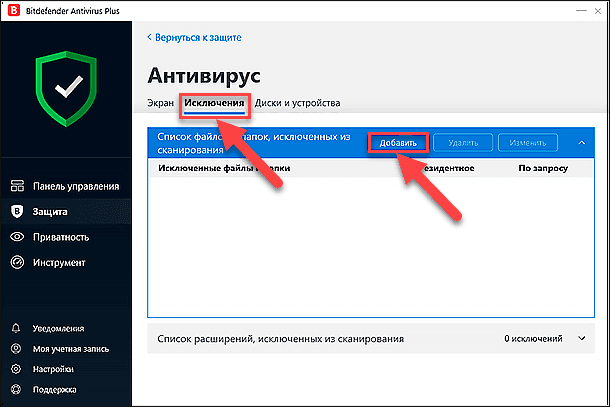Click Список расширений, исключенных из сканирования heading
The width and height of the screenshot is (610, 407).
(280, 339)
